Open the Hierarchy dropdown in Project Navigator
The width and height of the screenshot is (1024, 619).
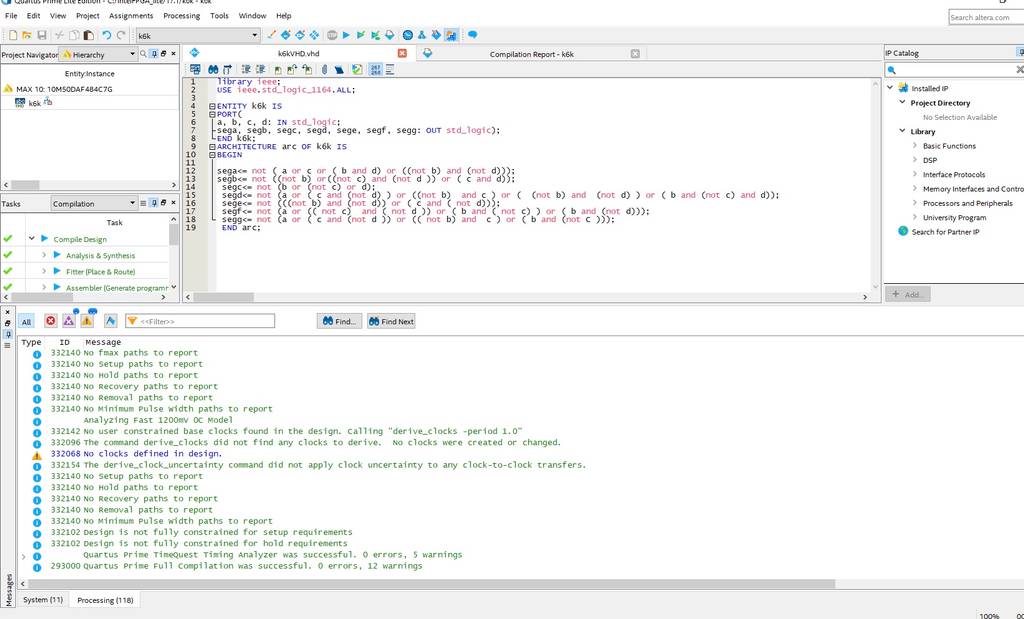pyautogui.click(x=133, y=54)
